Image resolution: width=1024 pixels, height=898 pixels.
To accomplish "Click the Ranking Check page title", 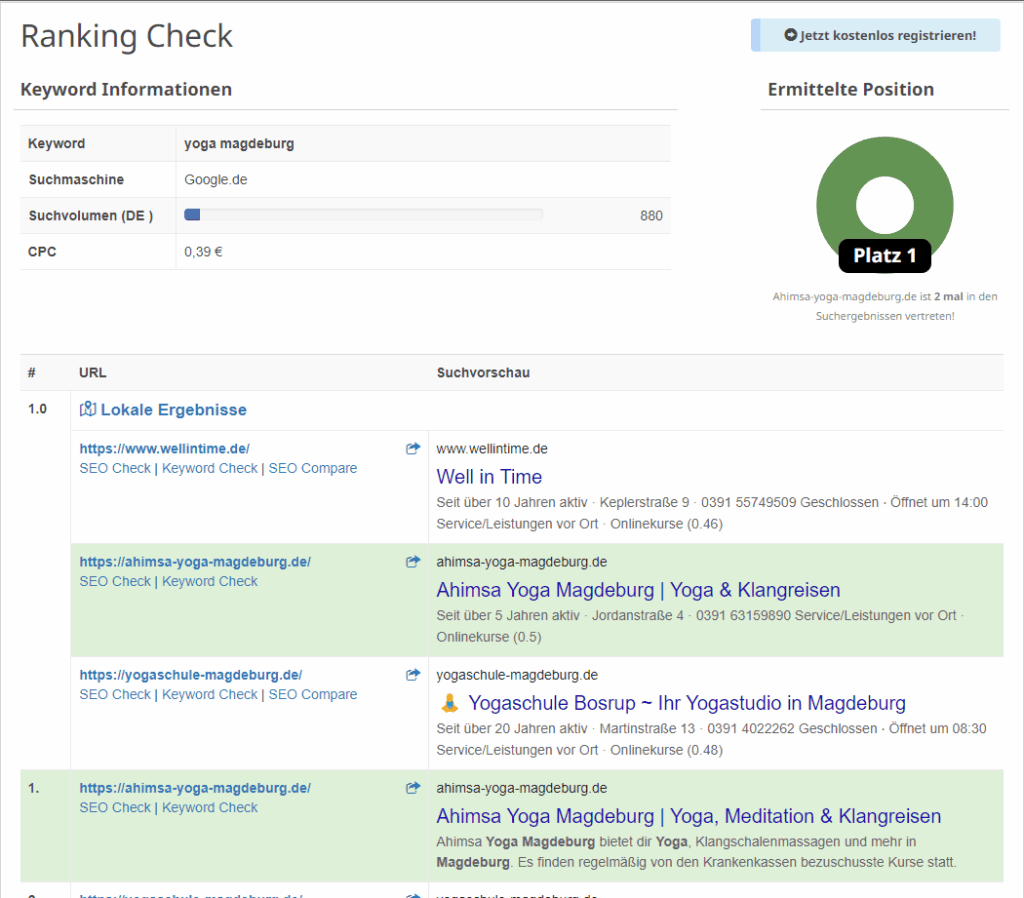I will [x=127, y=36].
